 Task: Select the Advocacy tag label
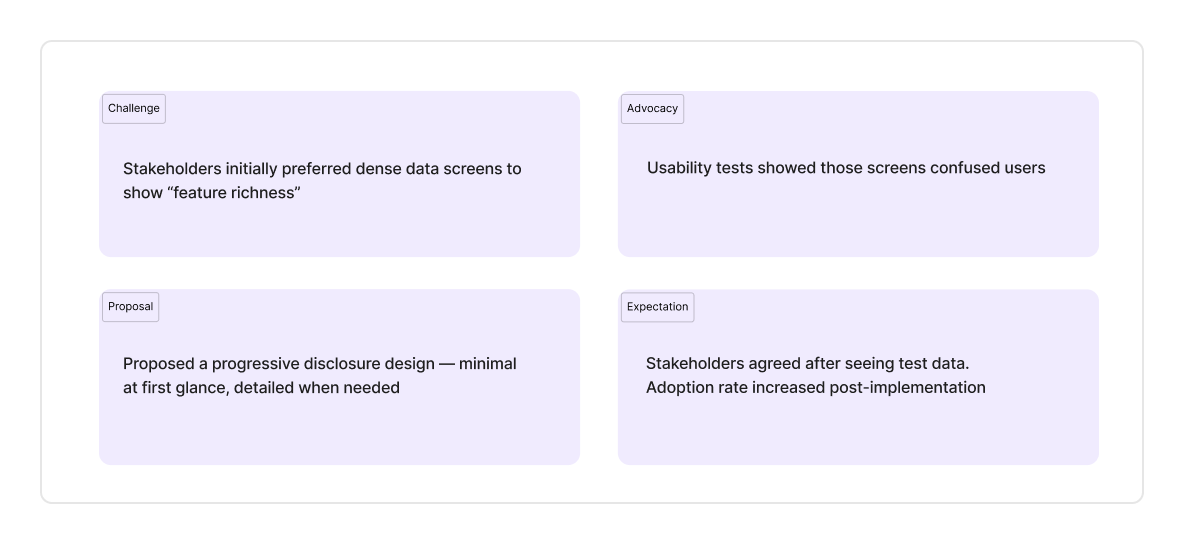pyautogui.click(x=652, y=109)
